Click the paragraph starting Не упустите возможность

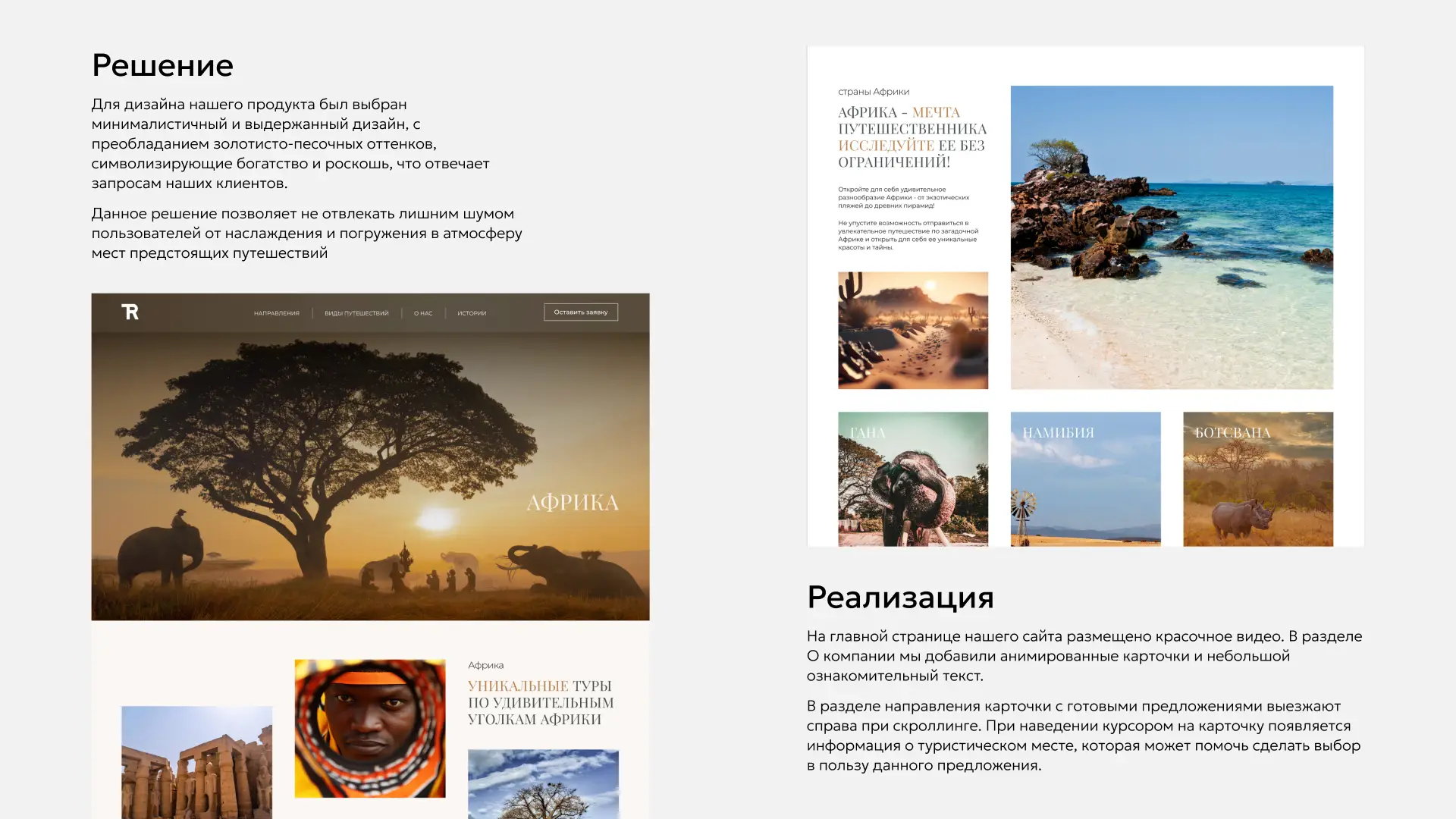tap(908, 235)
